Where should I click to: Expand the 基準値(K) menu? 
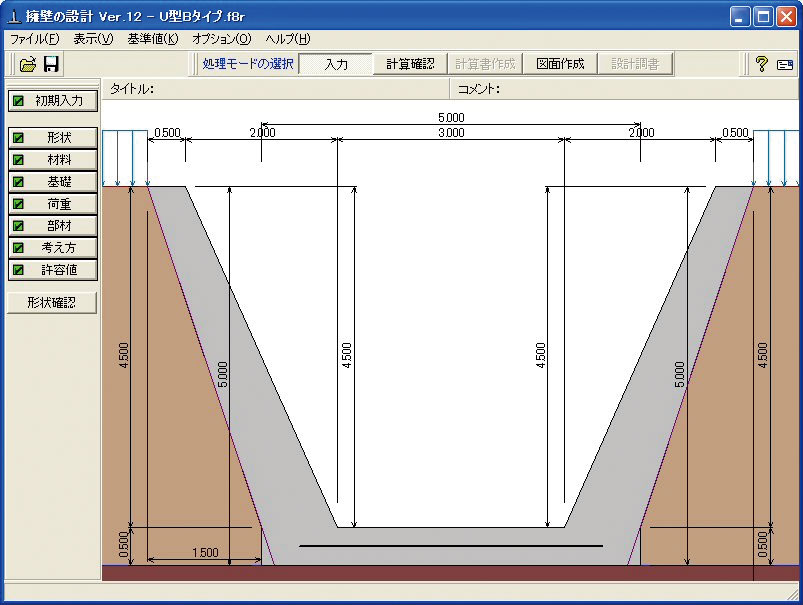[x=152, y=39]
